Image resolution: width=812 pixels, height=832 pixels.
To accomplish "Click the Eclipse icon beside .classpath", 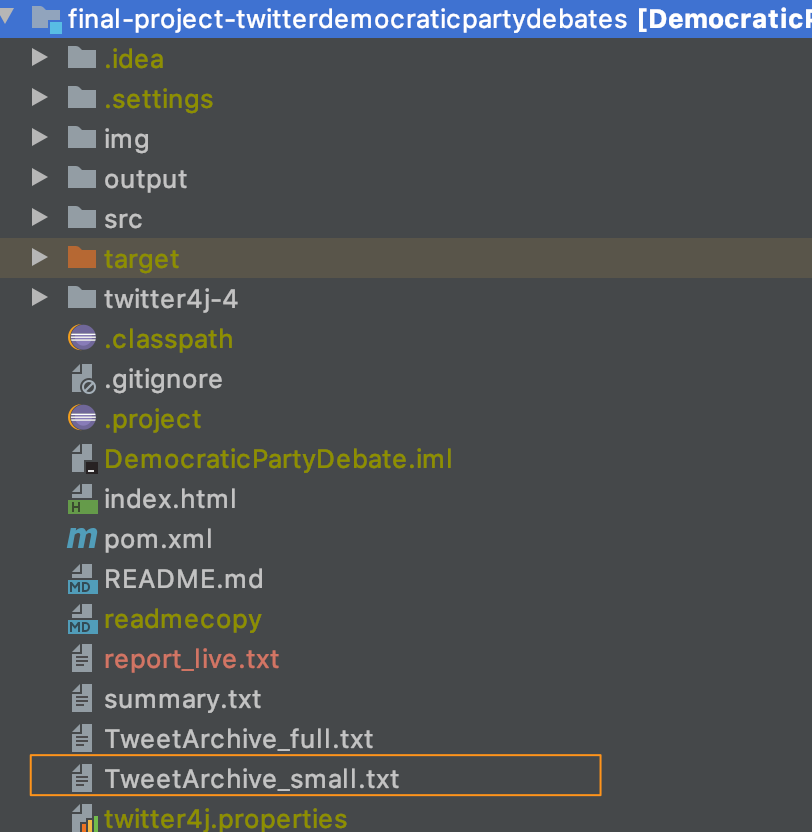I will [x=82, y=337].
